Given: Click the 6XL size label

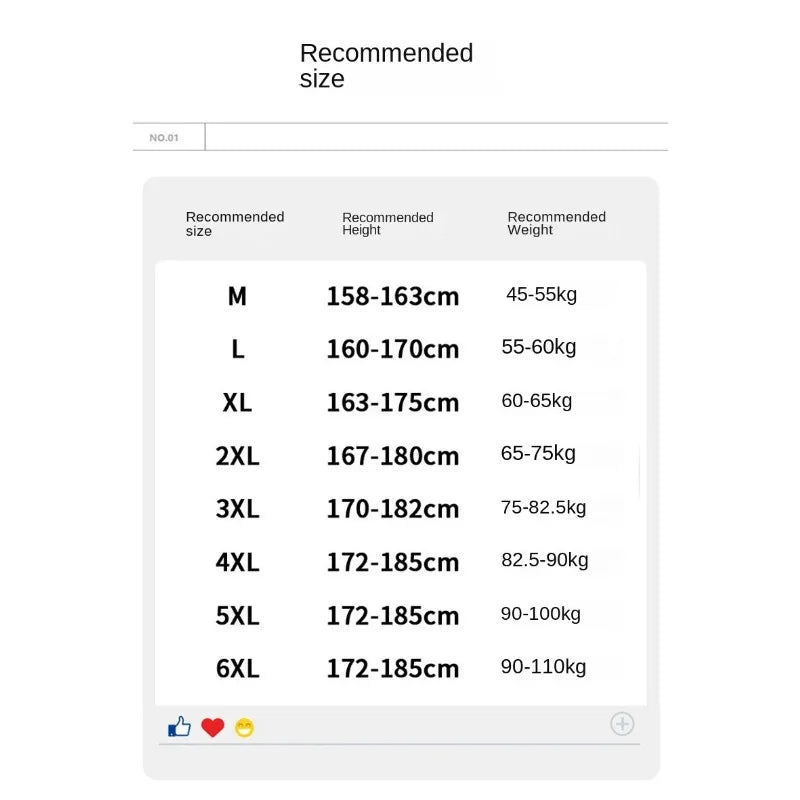Looking at the screenshot, I should (237, 668).
